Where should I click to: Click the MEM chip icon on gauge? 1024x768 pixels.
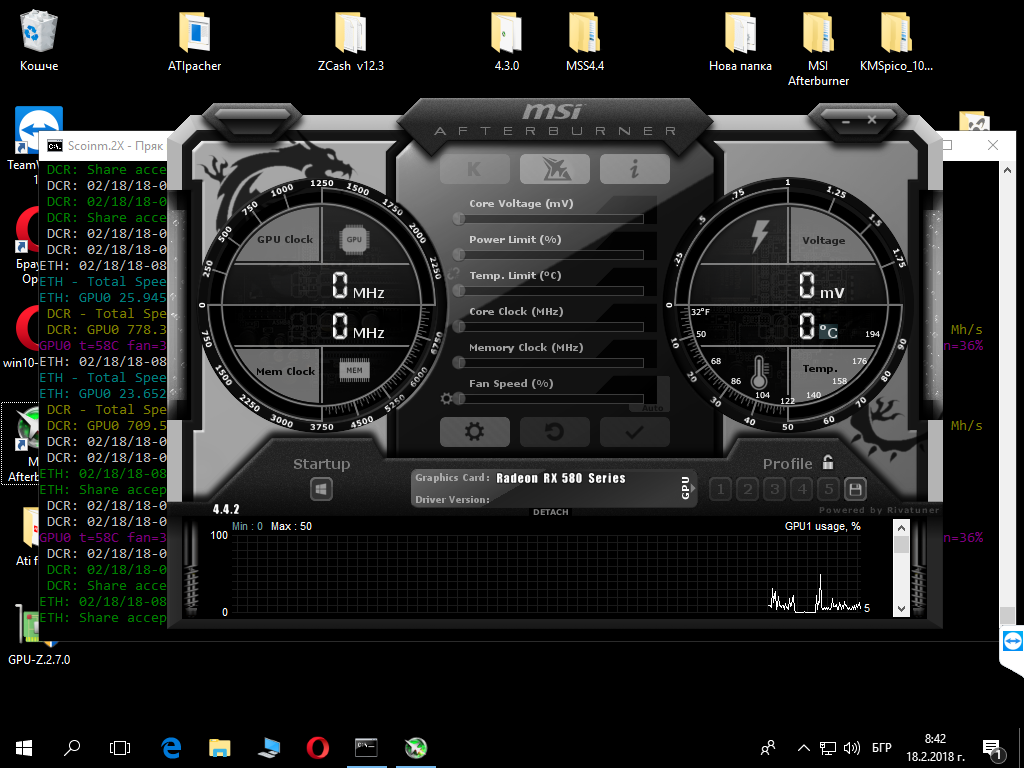pyautogui.click(x=354, y=370)
